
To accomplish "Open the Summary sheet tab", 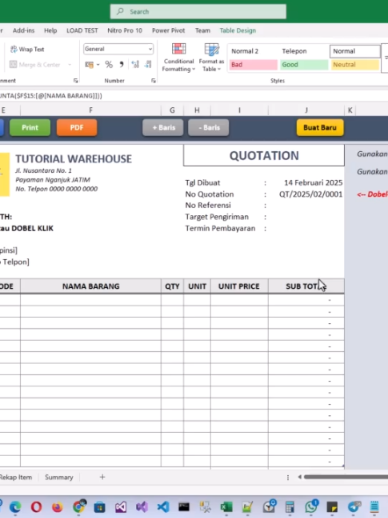I will [59, 477].
